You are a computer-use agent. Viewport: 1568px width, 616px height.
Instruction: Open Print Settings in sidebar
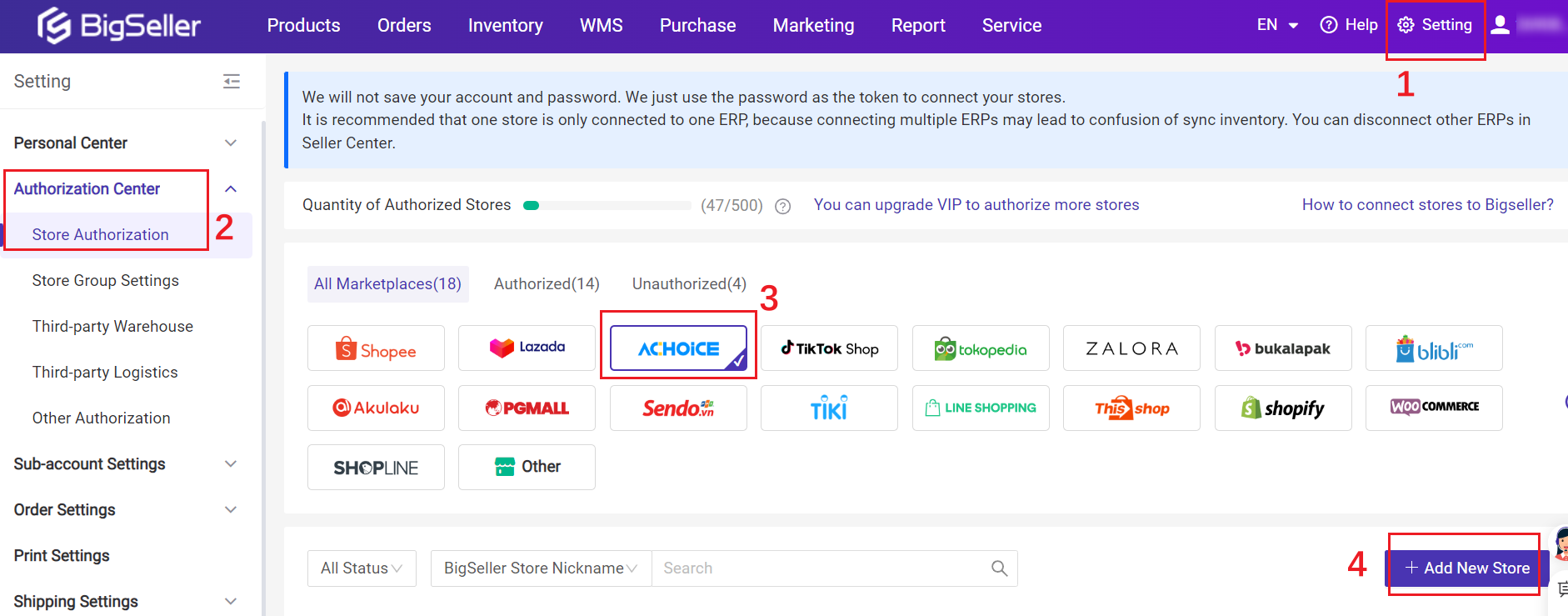(62, 555)
